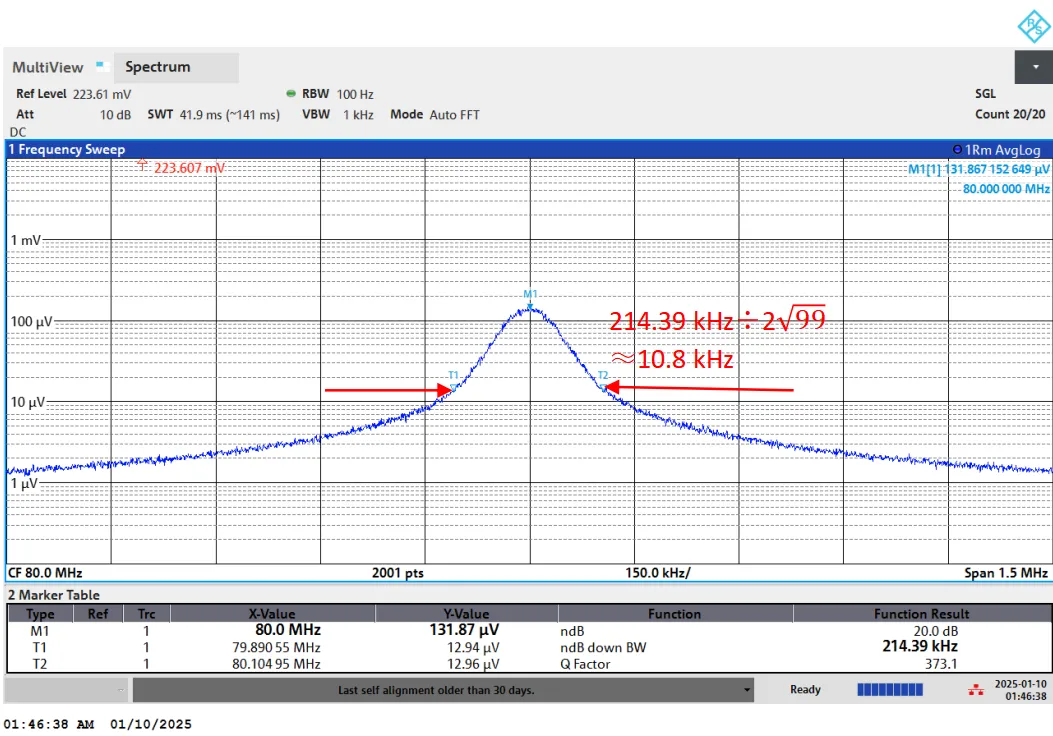Viewport: 1053px width, 736px height.
Task: Click the X-Value column header
Action: [x=272, y=614]
